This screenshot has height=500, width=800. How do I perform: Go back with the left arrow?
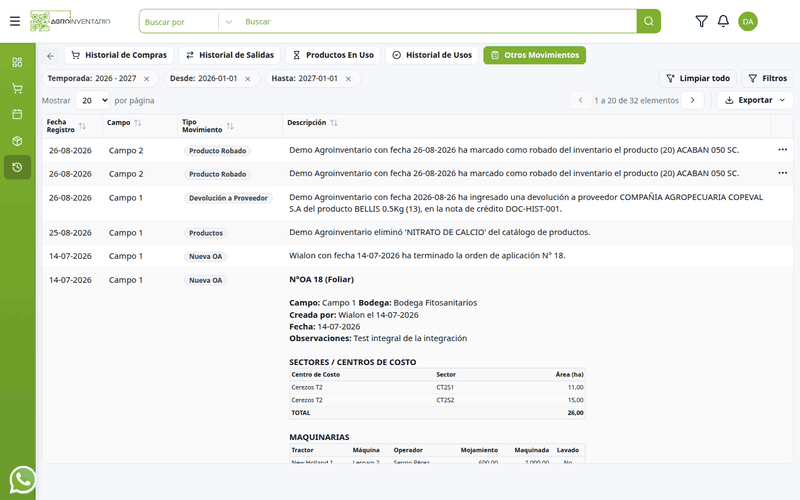tap(51, 56)
